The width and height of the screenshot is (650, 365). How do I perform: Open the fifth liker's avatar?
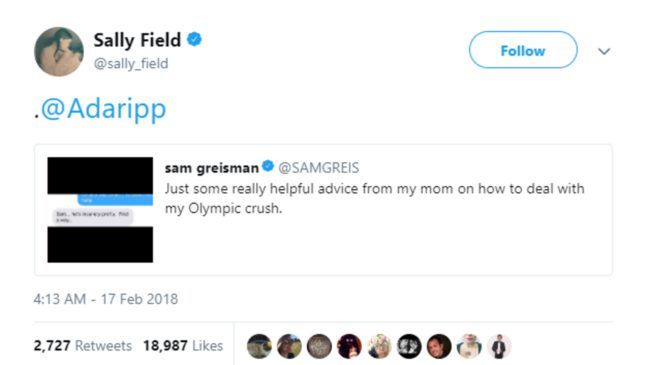[379, 346]
